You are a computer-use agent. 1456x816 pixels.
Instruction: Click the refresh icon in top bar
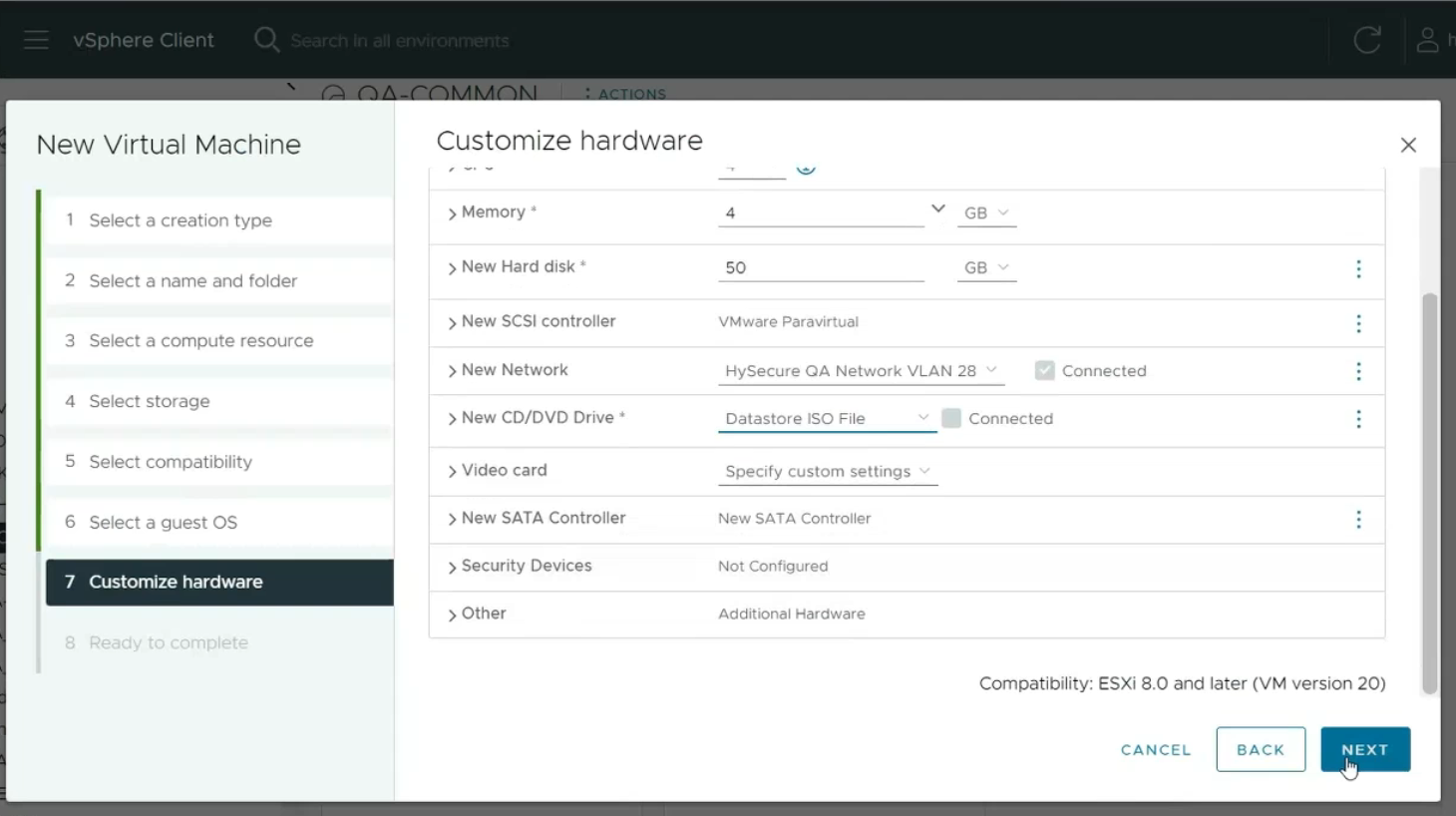click(1366, 40)
